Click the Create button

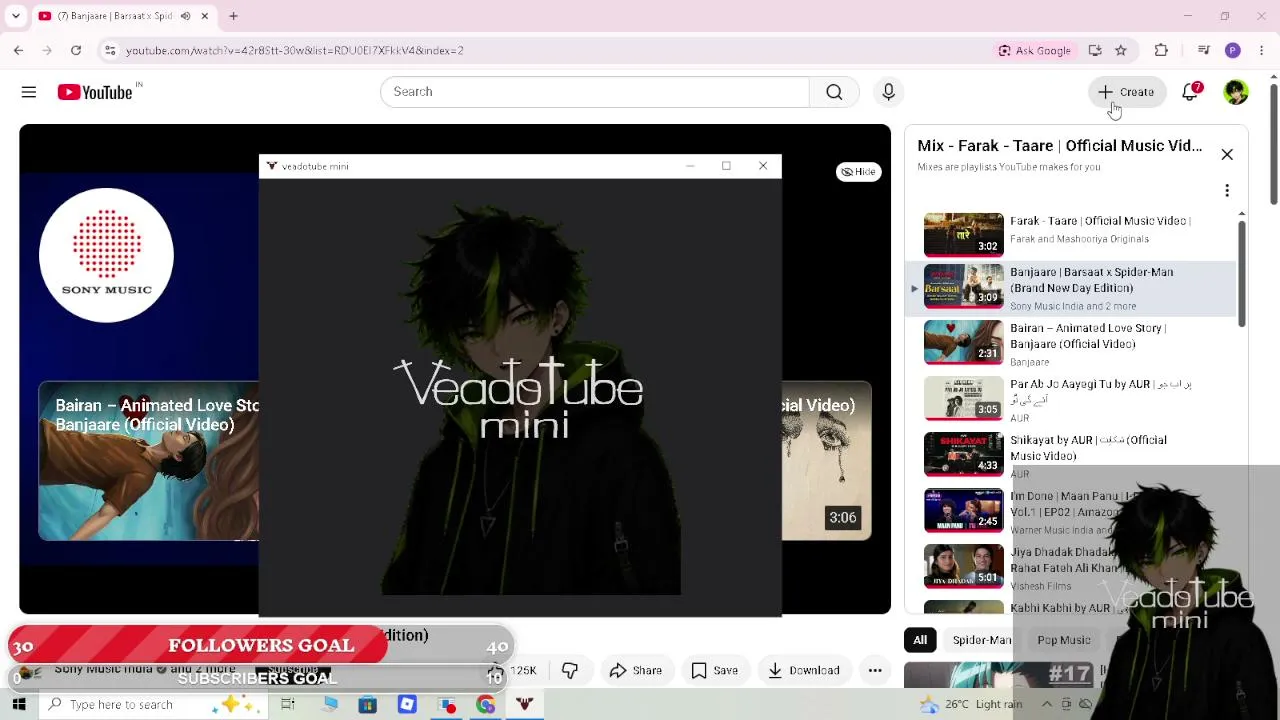[1127, 92]
